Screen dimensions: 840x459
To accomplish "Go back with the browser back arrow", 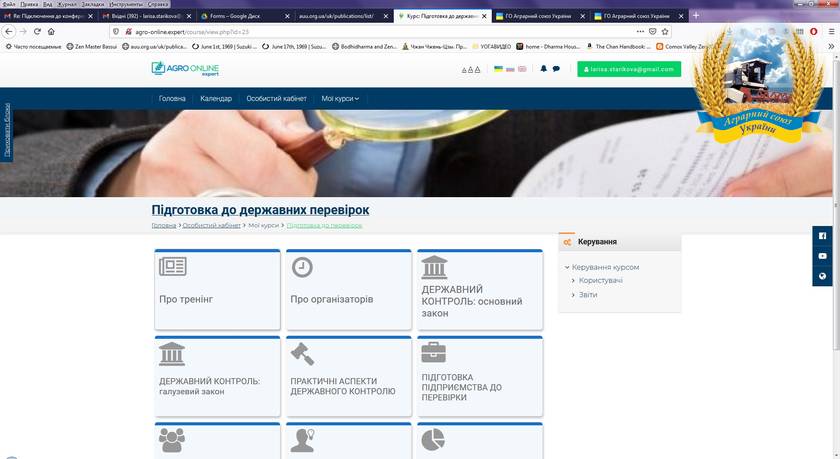I will click(9, 32).
